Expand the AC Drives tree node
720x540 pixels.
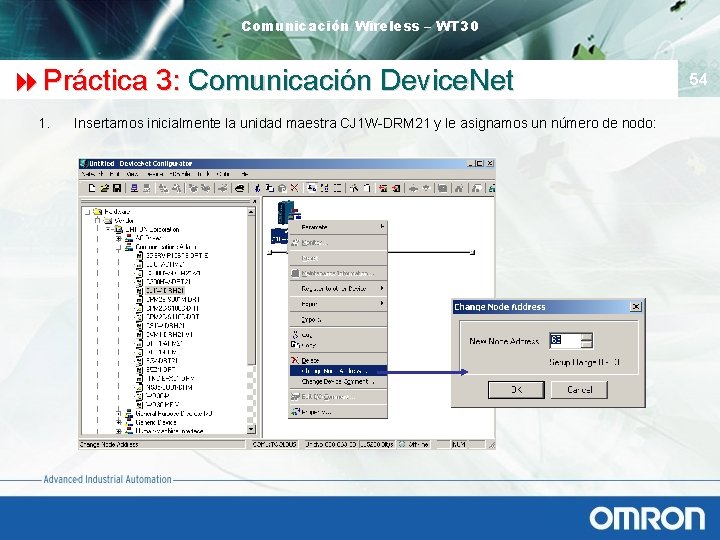[118, 238]
